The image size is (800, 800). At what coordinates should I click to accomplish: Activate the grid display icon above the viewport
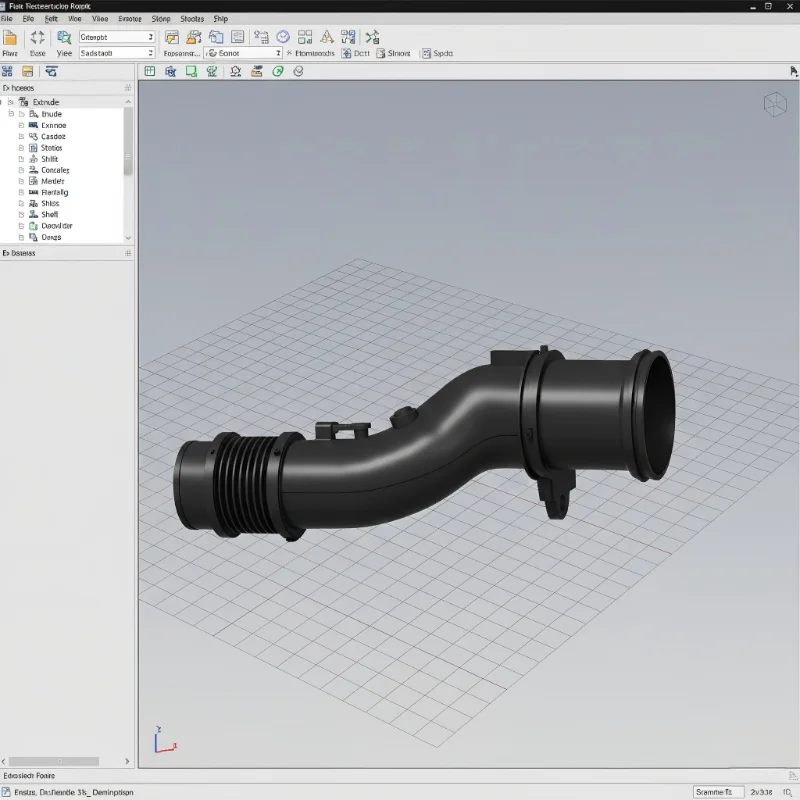pos(148,71)
